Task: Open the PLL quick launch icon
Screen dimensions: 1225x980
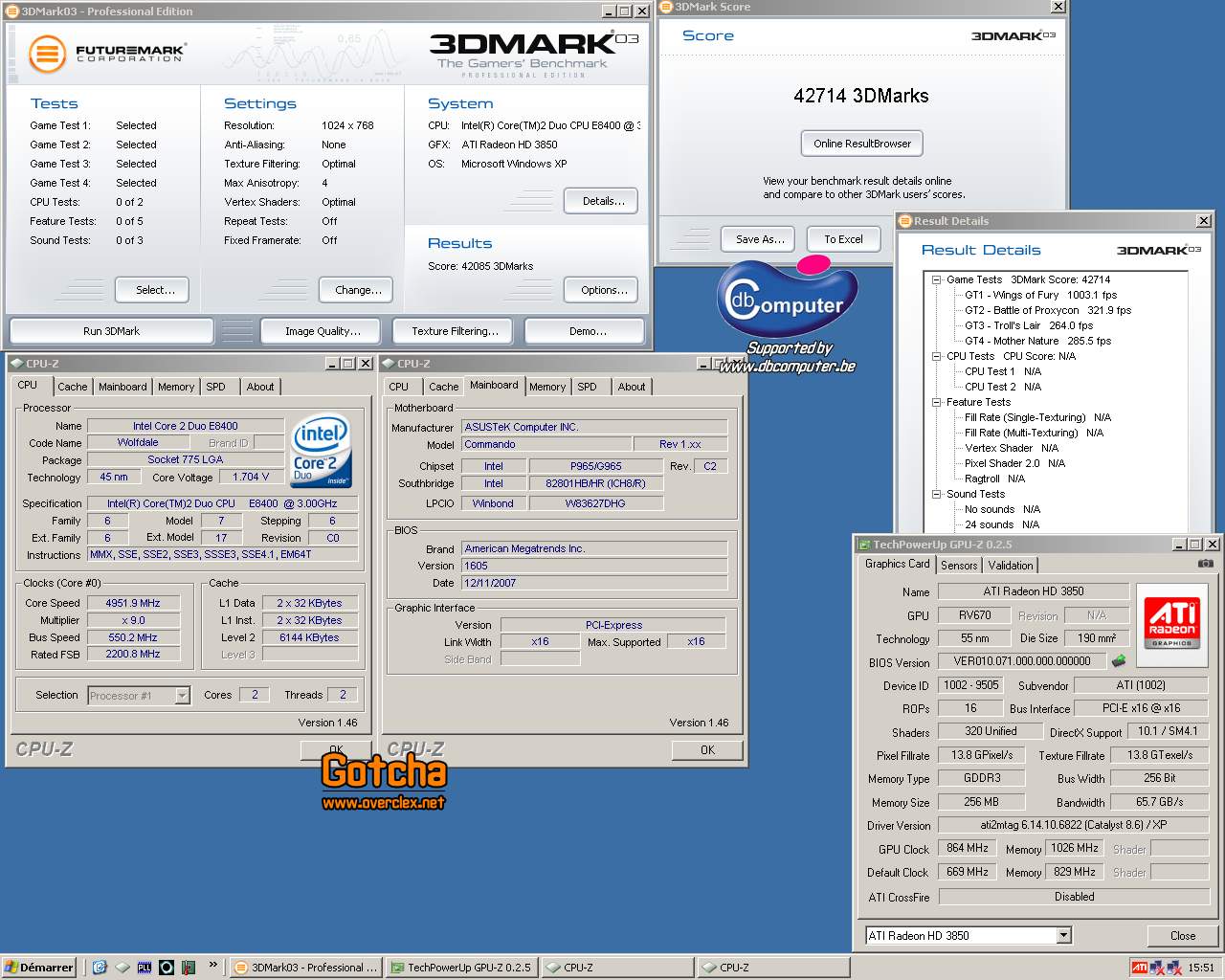Action: [145, 968]
